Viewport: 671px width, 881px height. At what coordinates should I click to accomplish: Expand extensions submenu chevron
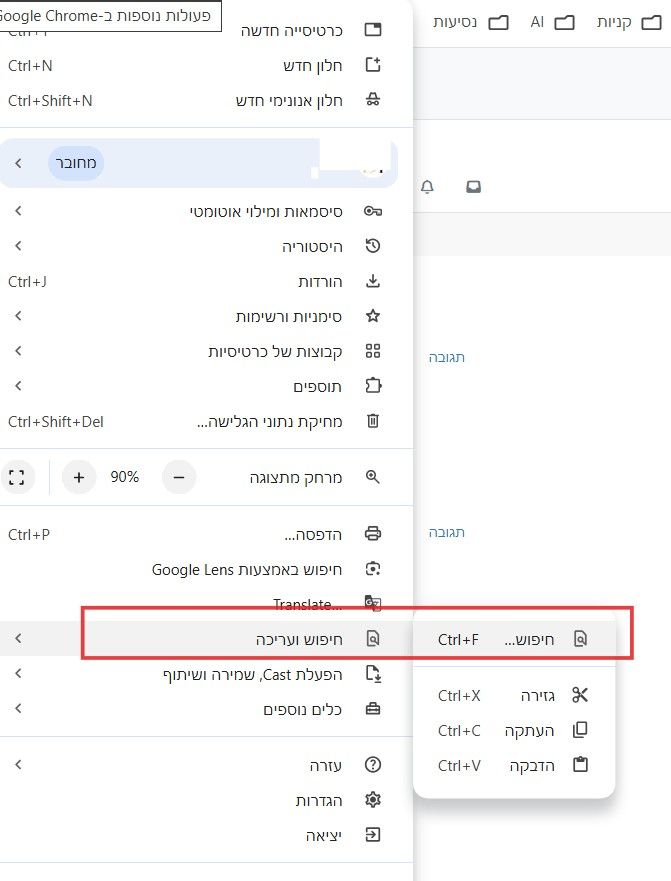tap(19, 385)
